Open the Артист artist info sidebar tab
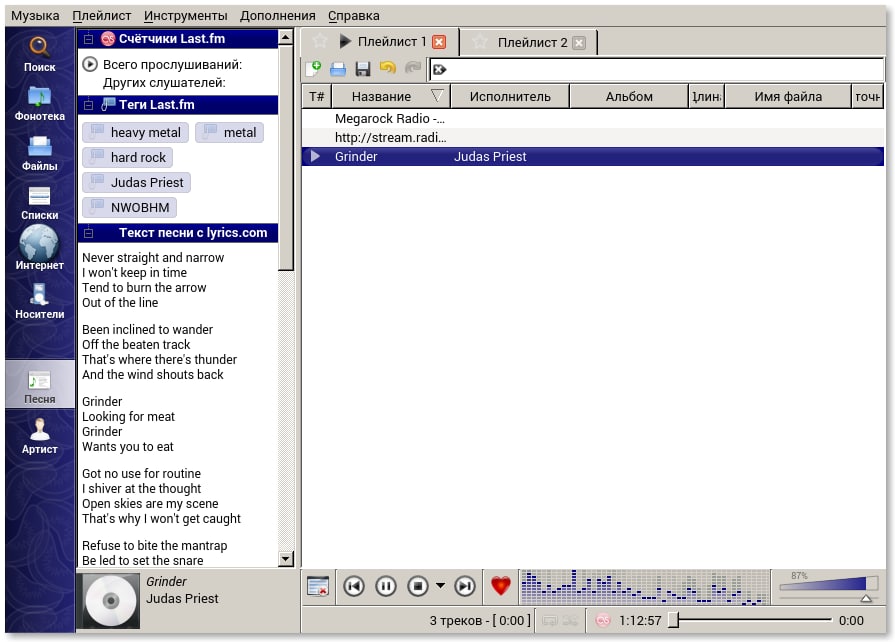Screen dimensions: 895x642 39,436
